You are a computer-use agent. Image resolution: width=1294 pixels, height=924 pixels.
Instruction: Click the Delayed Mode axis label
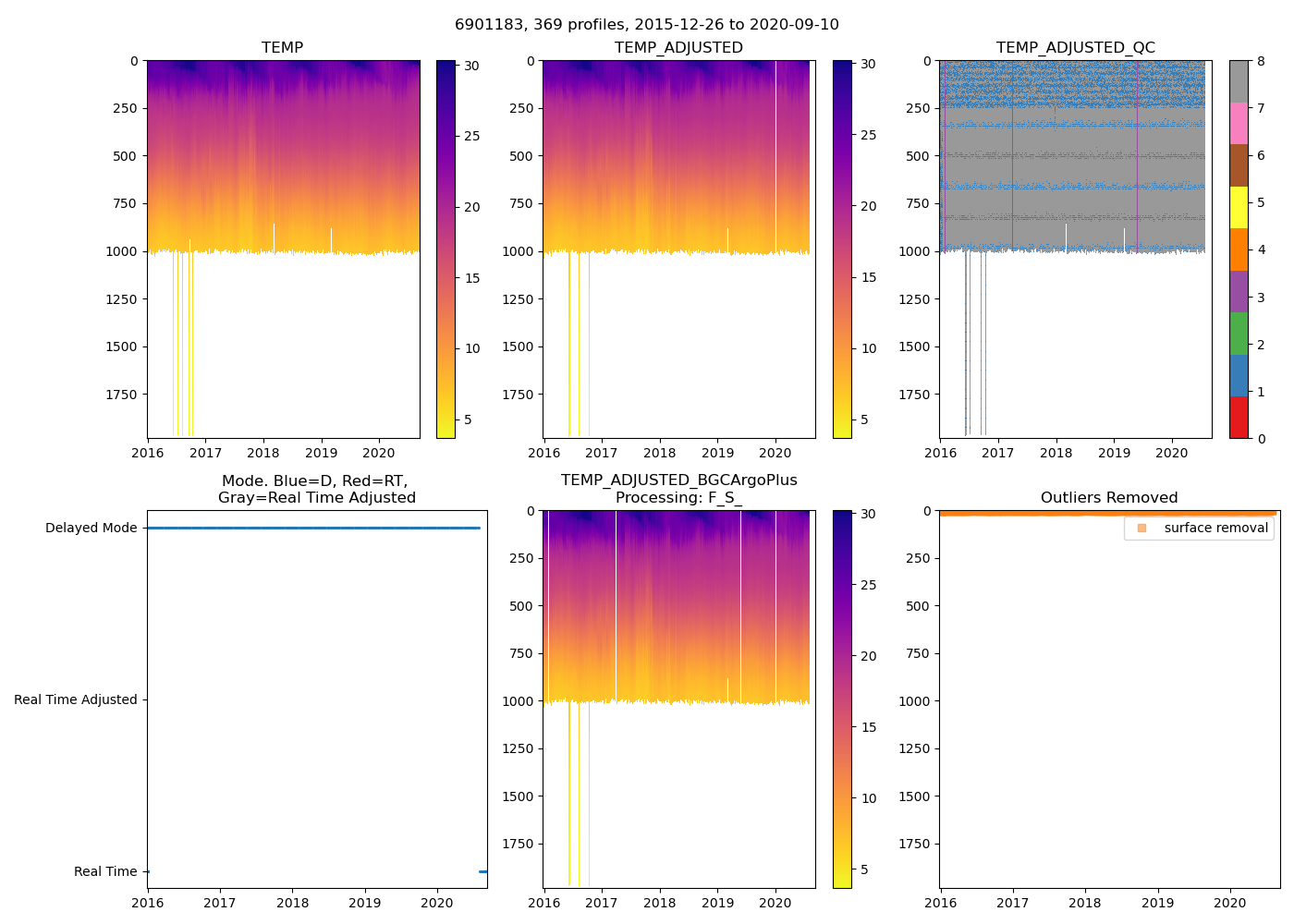click(91, 528)
